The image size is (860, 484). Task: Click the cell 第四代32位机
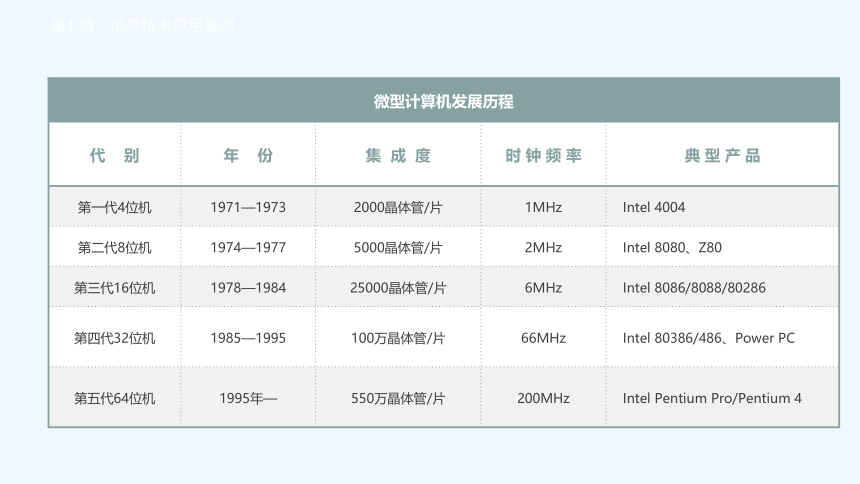click(115, 338)
